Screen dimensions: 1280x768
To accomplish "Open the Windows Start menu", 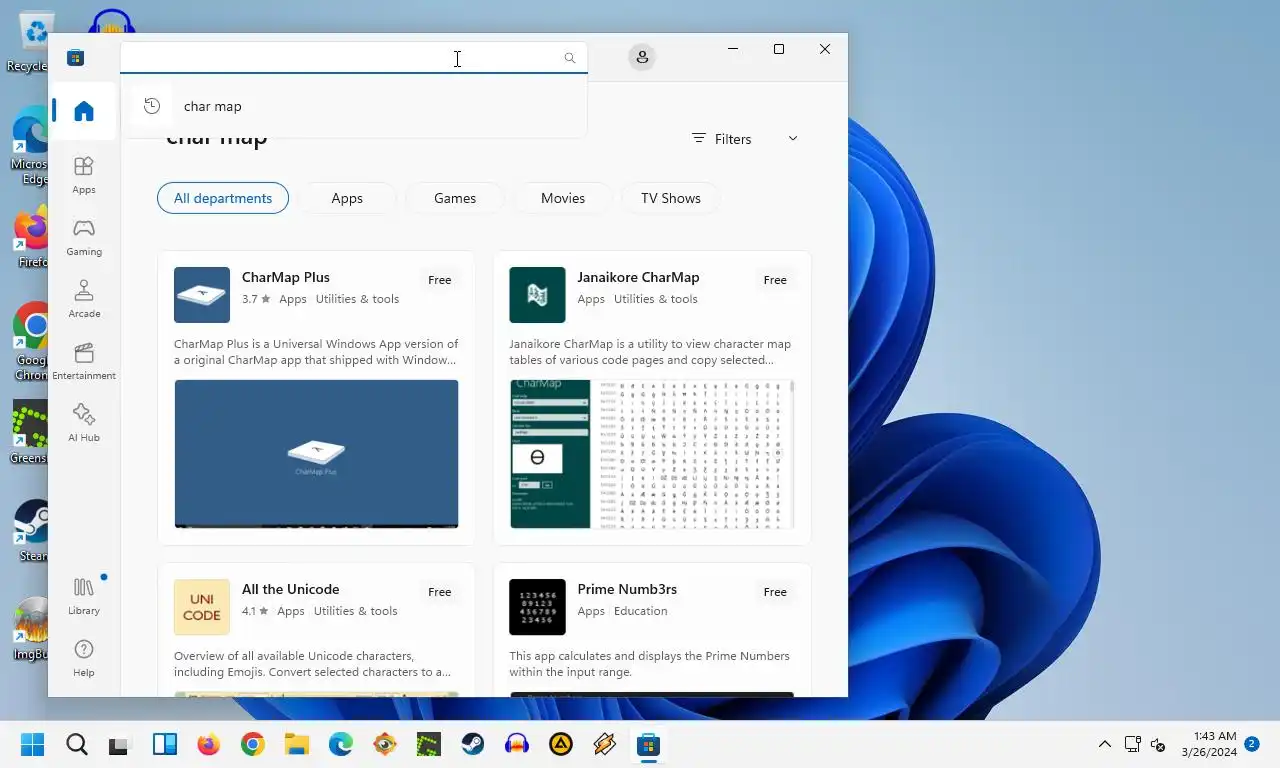I will [x=33, y=744].
